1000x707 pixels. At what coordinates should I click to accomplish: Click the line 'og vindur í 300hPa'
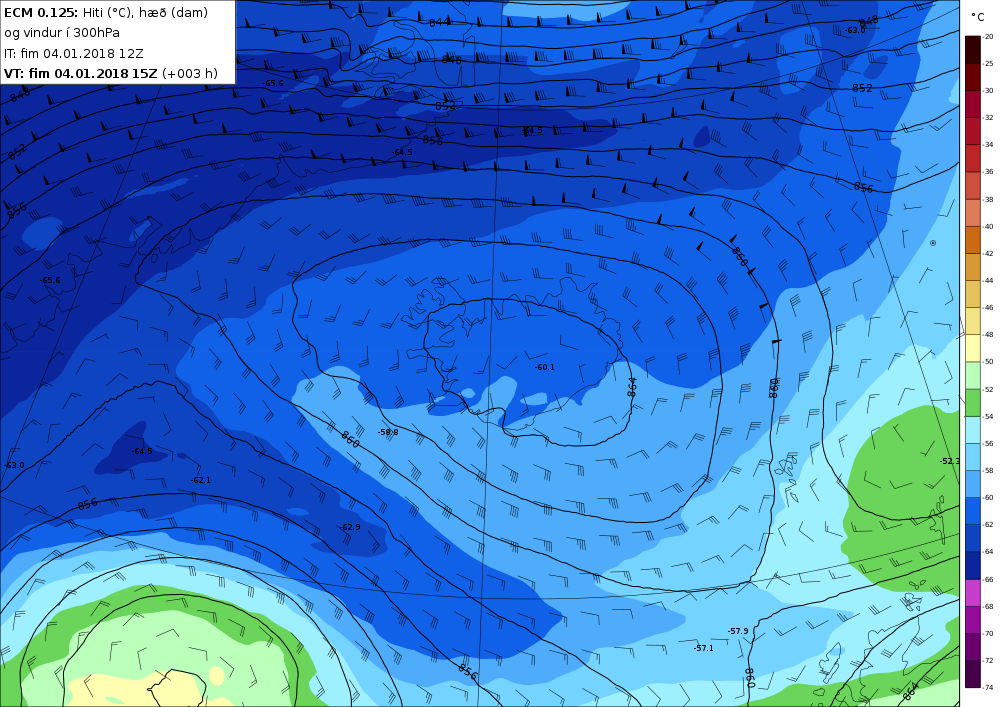coord(62,33)
